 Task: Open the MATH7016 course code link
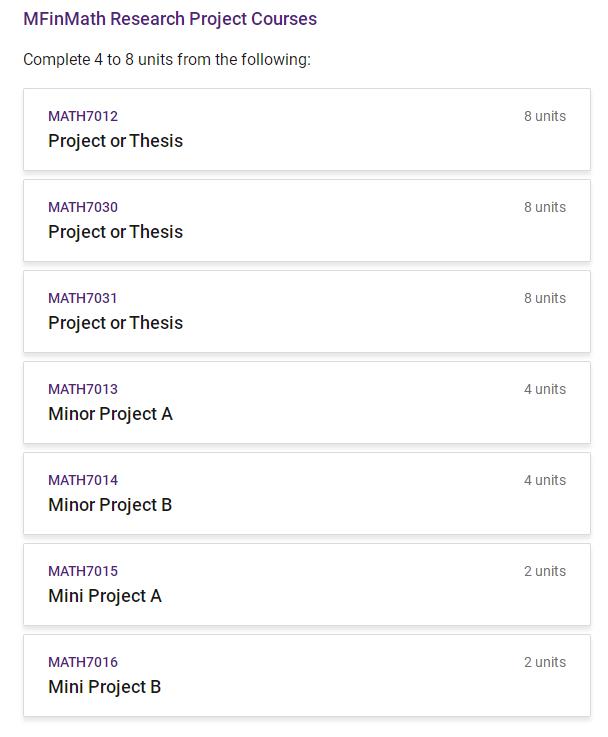click(x=83, y=662)
